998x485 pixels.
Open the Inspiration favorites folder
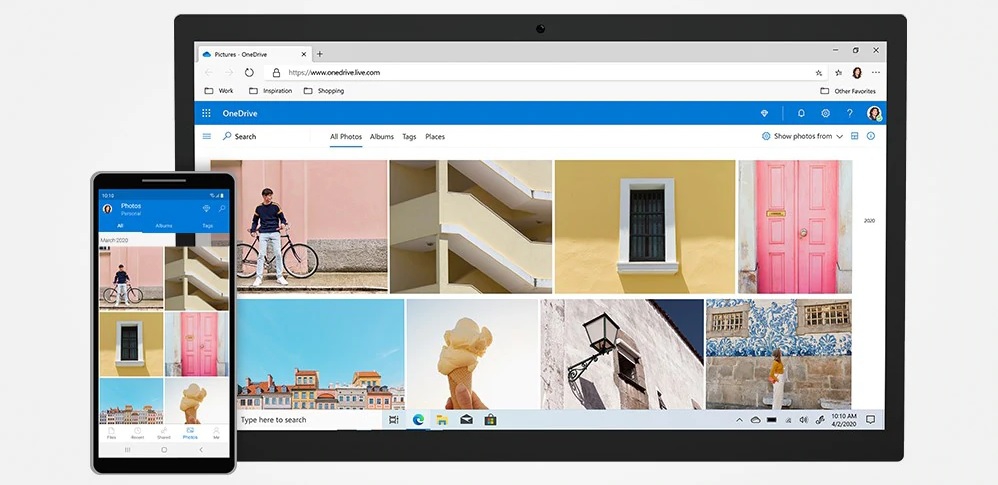point(270,91)
